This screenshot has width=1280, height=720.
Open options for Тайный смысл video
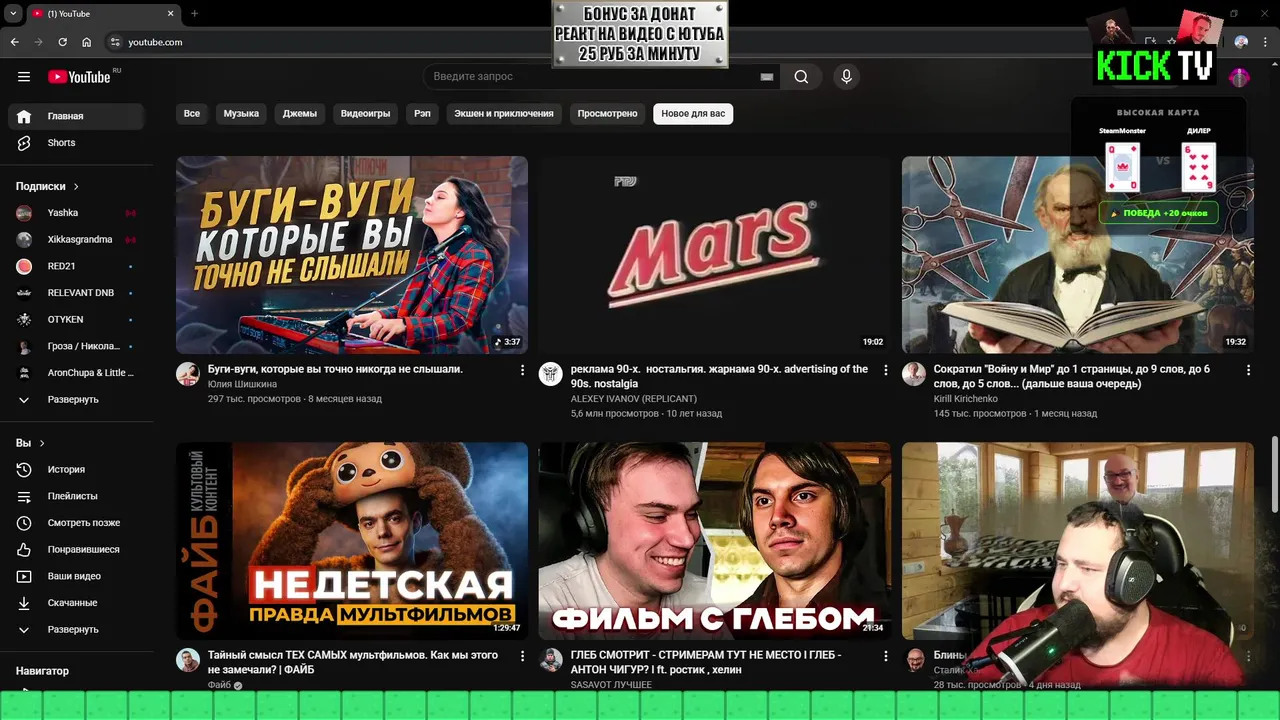[522, 656]
